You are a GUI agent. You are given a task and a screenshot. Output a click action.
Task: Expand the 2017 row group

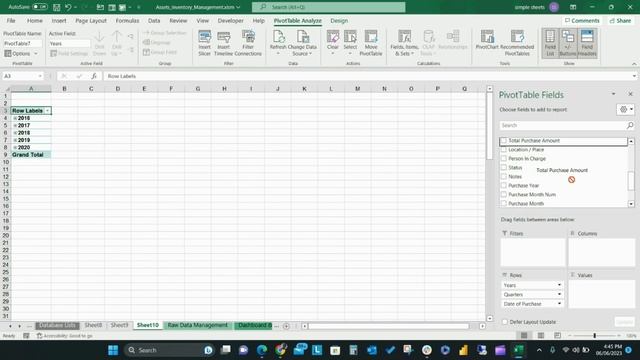15,126
